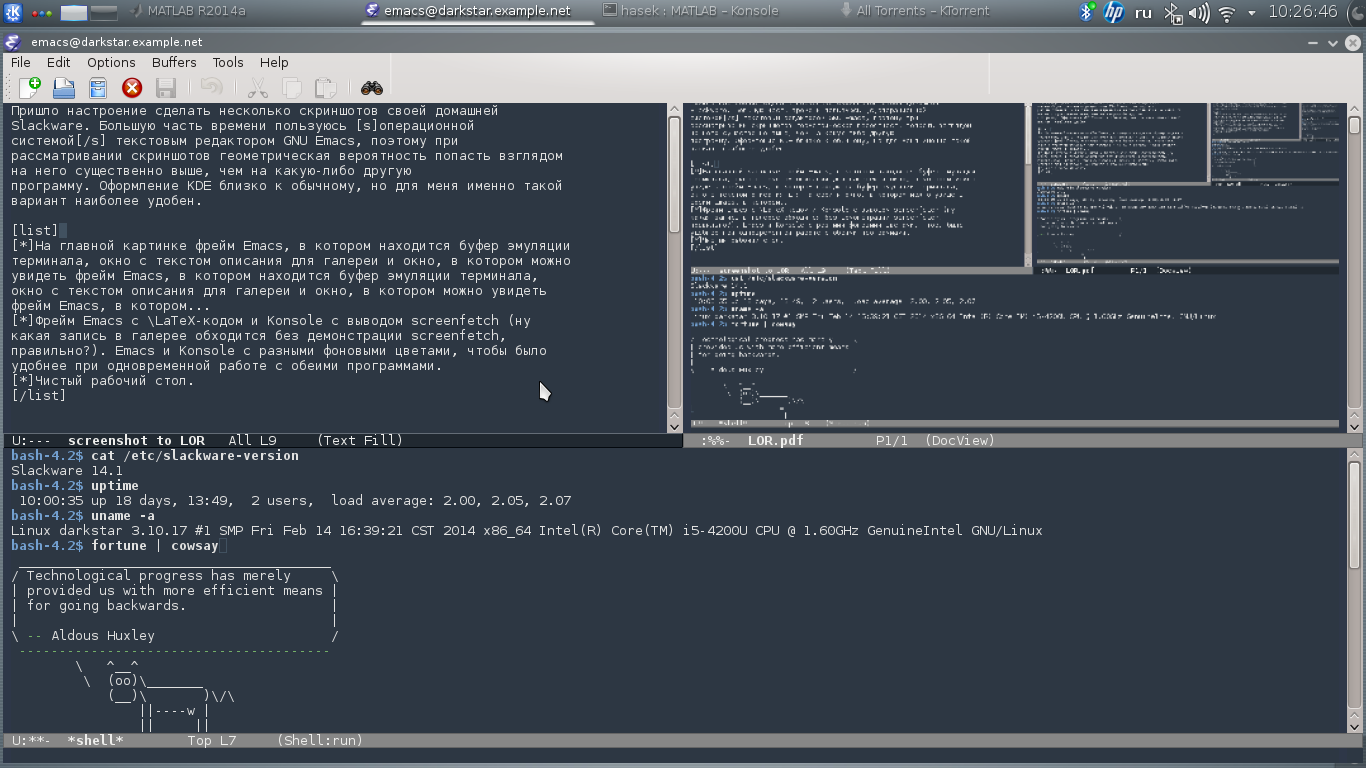This screenshot has height=768, width=1366.
Task: Switch to All Torrents – KTorrent task
Action: pos(914,11)
